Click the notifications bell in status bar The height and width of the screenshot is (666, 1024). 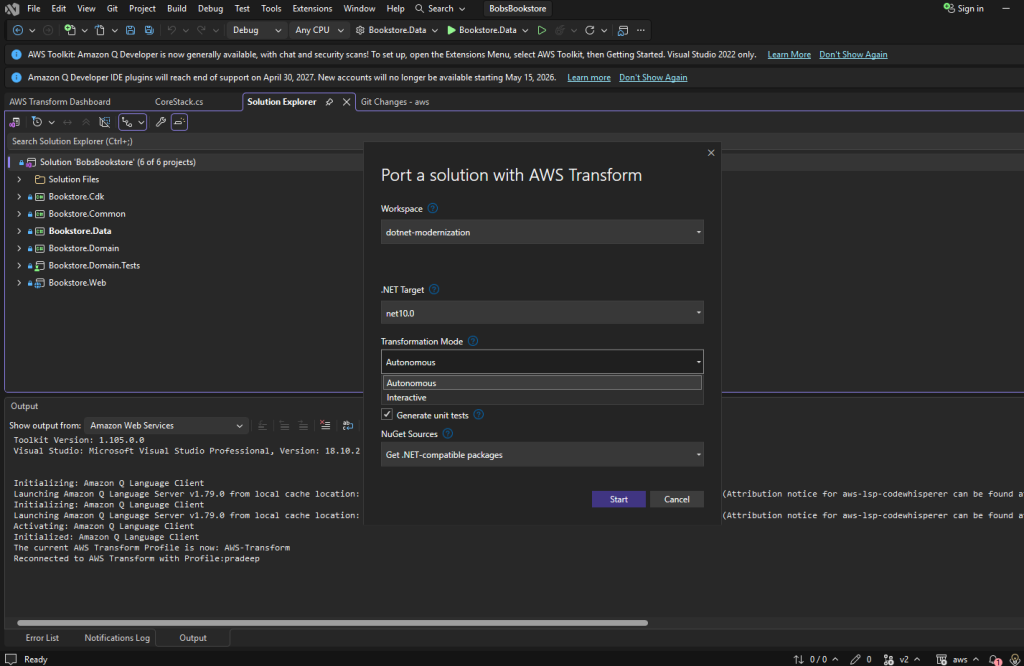(x=995, y=659)
